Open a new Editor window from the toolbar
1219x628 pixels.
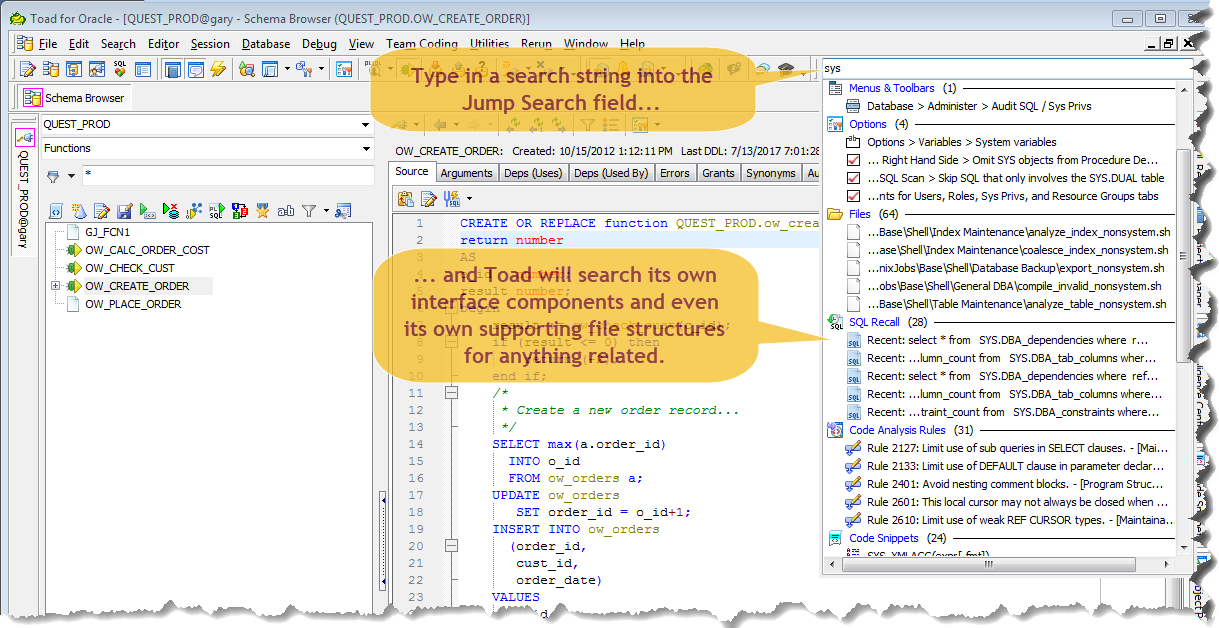(28, 69)
